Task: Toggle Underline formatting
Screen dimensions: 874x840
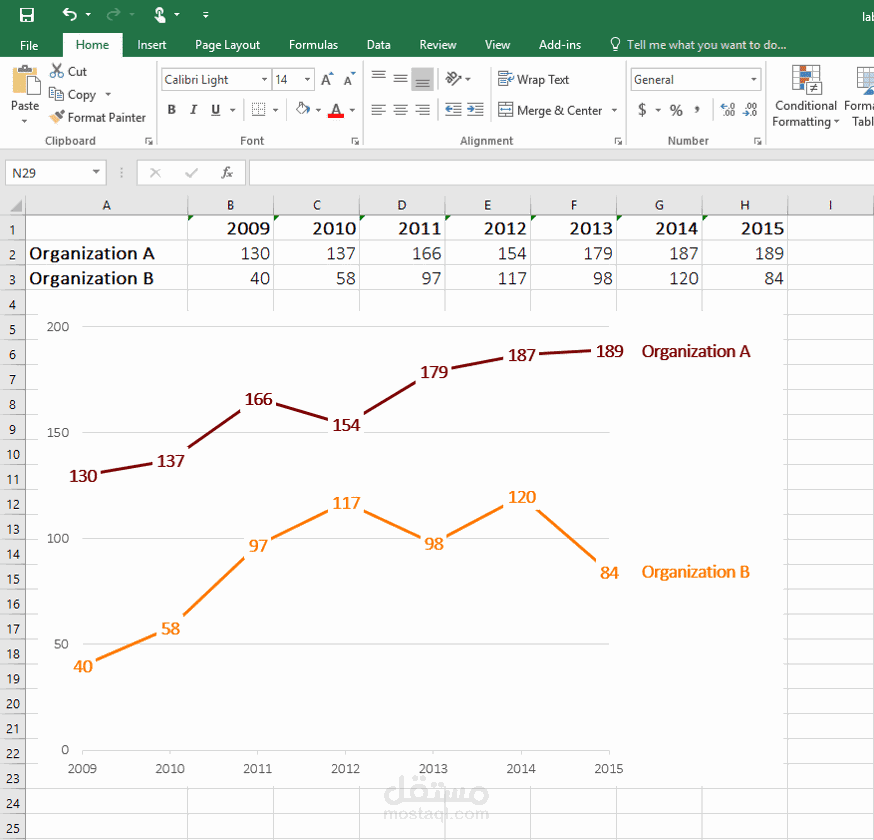Action: click(216, 110)
